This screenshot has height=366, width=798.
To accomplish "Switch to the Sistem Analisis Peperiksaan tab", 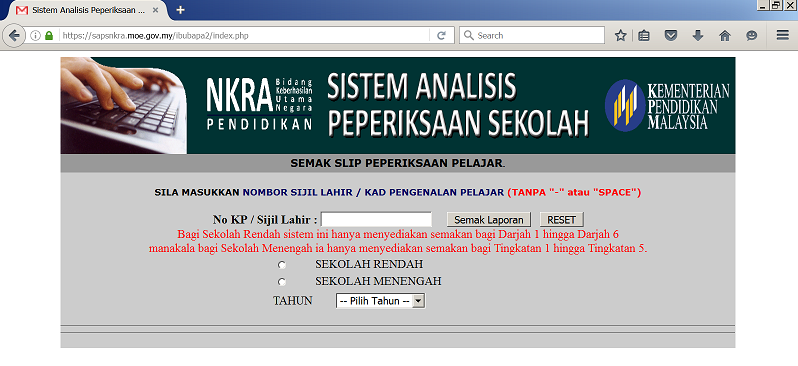I will (89, 10).
